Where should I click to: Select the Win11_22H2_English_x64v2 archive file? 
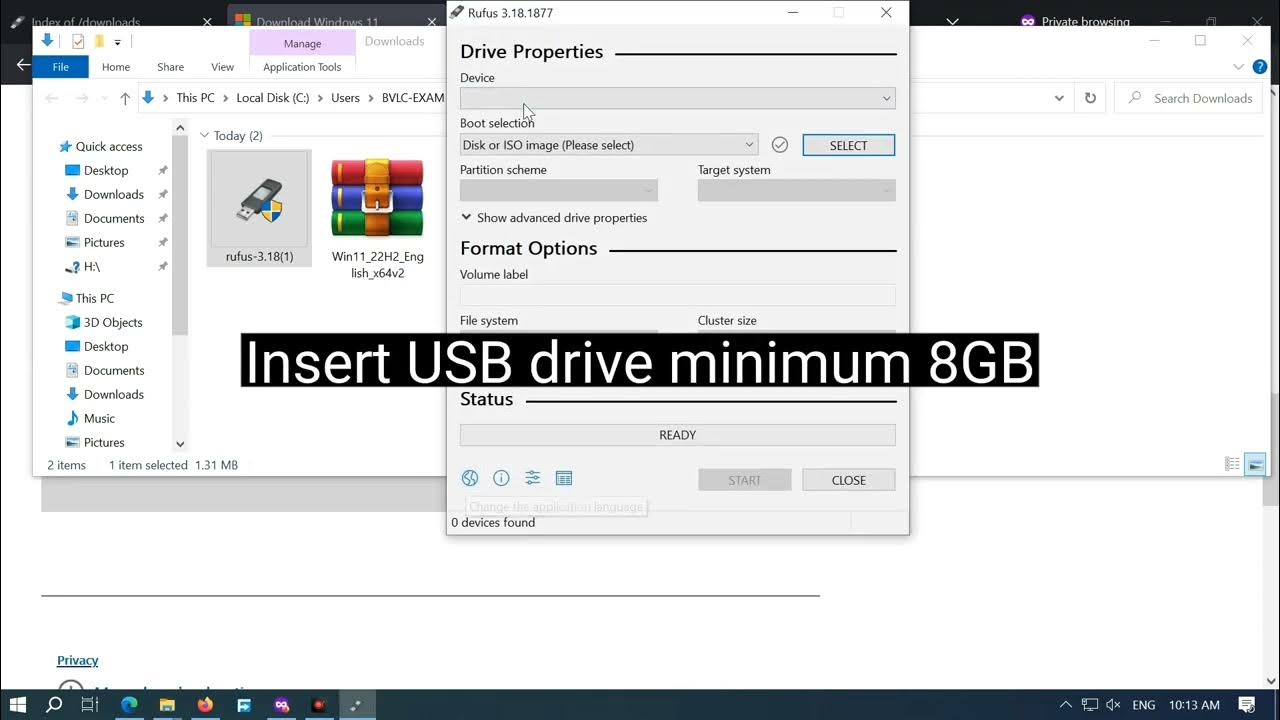pos(378,218)
